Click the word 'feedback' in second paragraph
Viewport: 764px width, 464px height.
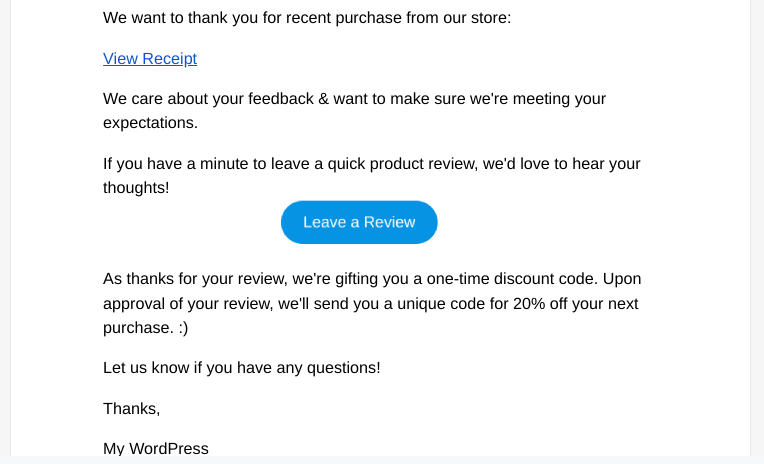pyautogui.click(x=281, y=99)
